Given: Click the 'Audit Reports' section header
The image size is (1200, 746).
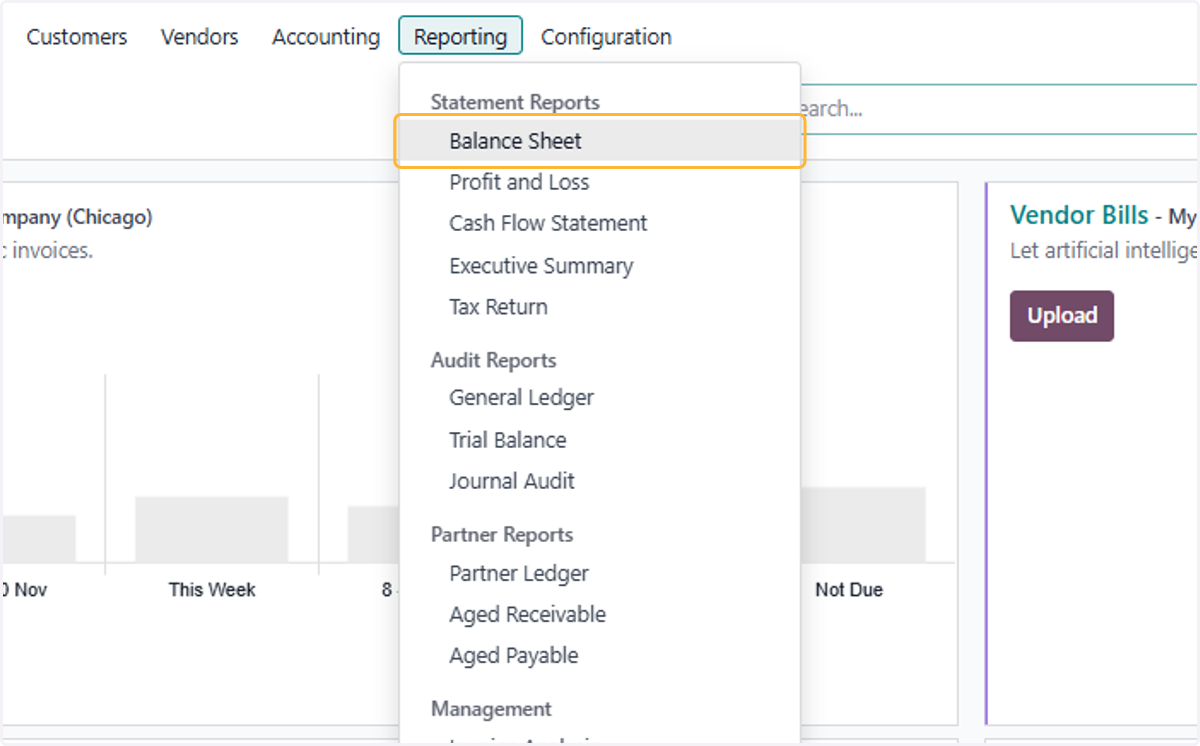Looking at the screenshot, I should click(494, 360).
